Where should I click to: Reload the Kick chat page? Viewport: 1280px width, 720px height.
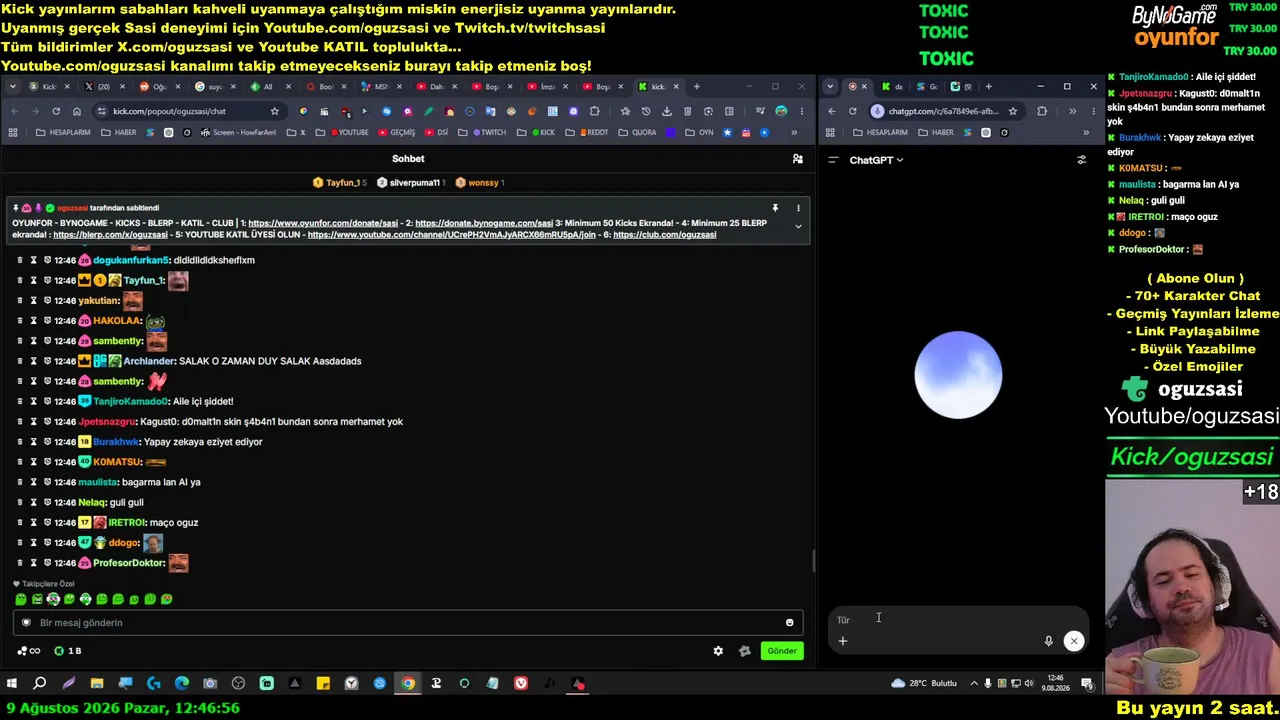point(56,111)
